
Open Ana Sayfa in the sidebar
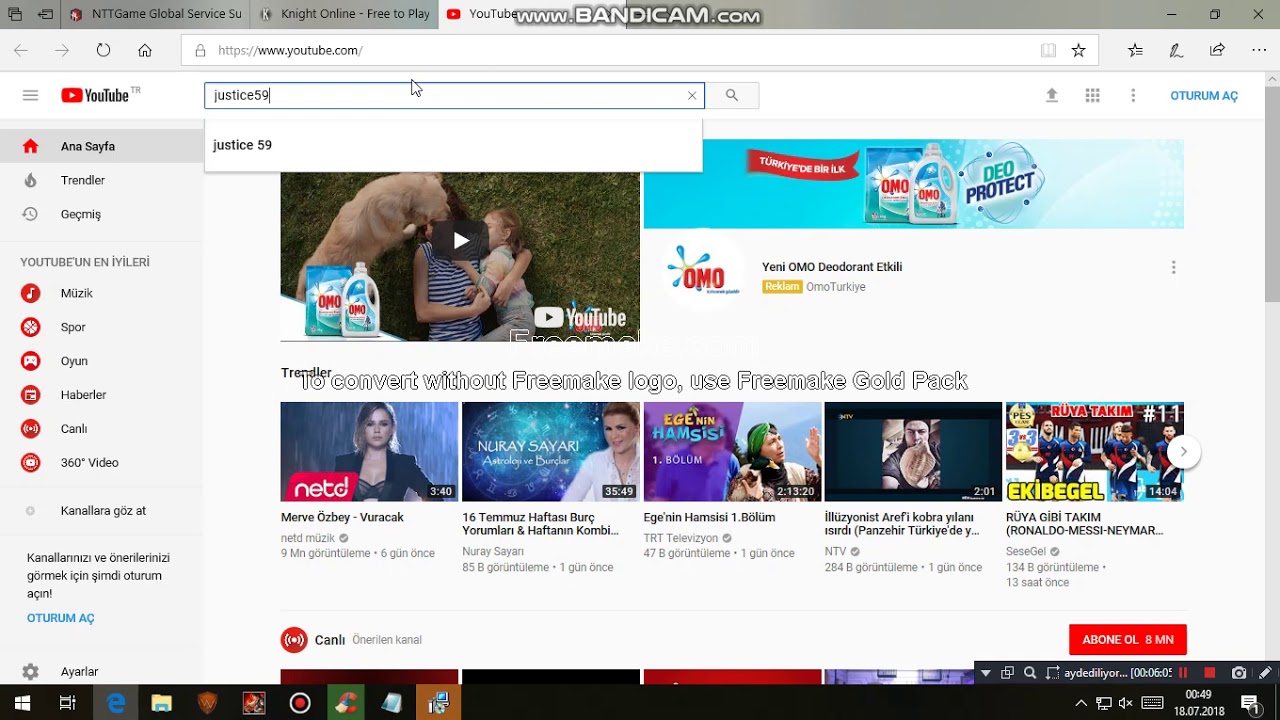click(101, 146)
